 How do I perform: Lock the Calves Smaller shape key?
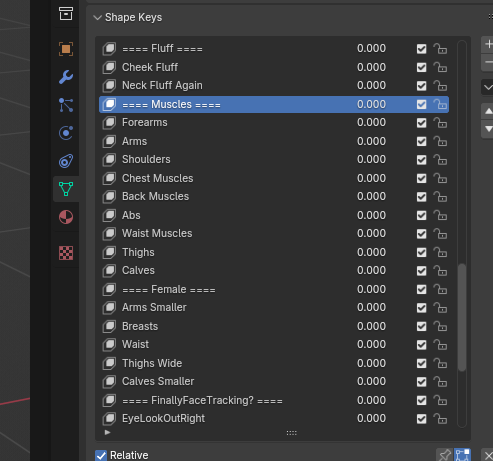[440, 382]
